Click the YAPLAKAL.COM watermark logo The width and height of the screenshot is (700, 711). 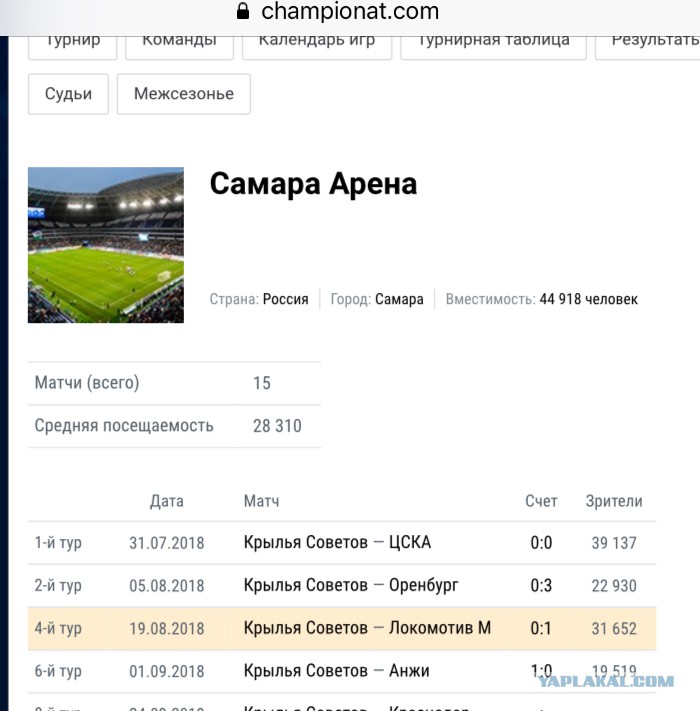point(606,681)
